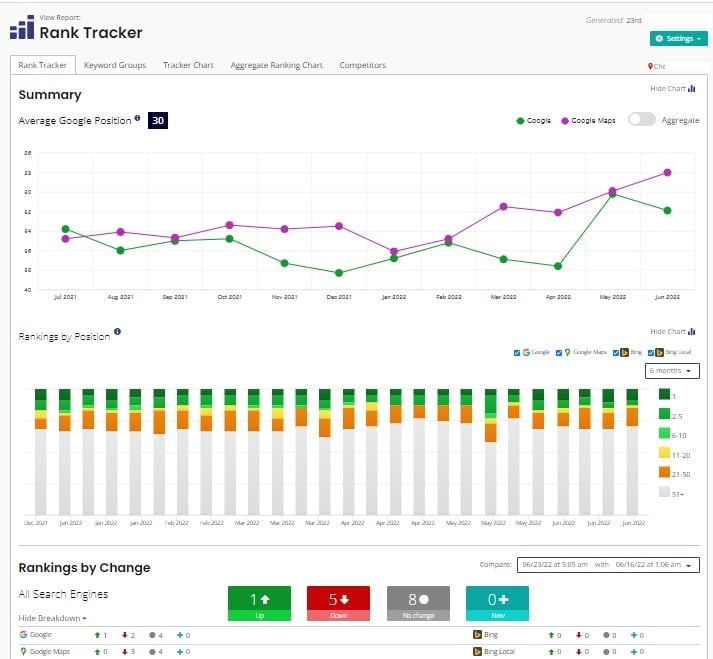The width and height of the screenshot is (713, 659).
Task: Open the Aggregate Ranking Chart tab
Action: (x=276, y=65)
